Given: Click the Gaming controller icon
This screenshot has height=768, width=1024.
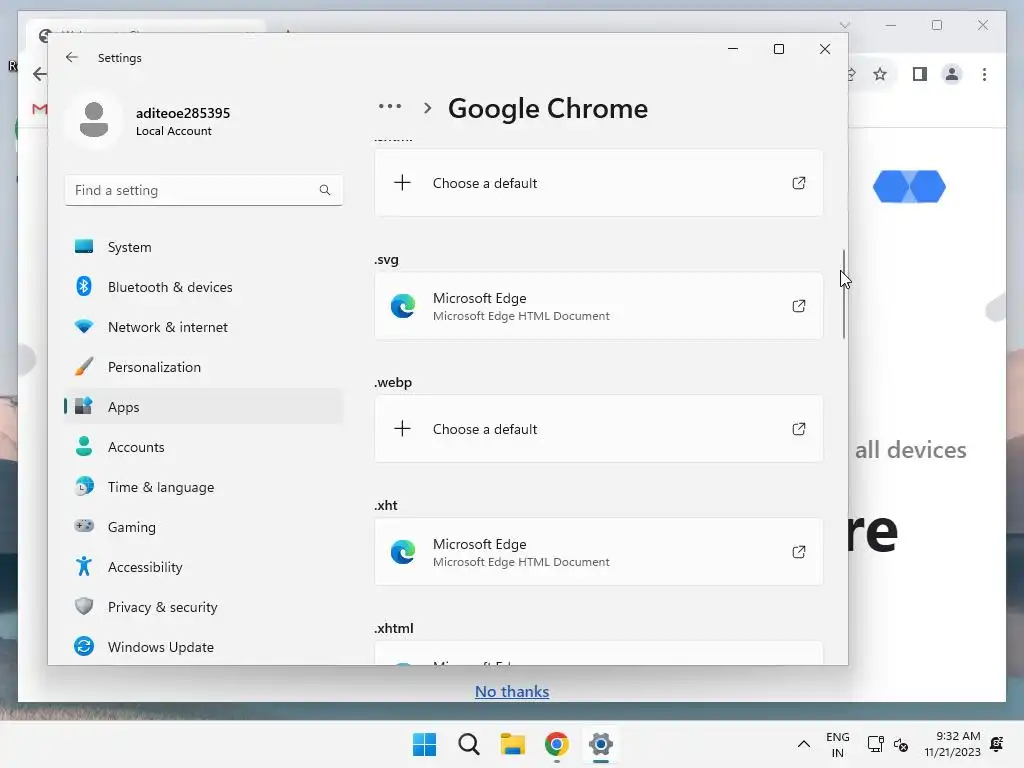Looking at the screenshot, I should click(84, 526).
